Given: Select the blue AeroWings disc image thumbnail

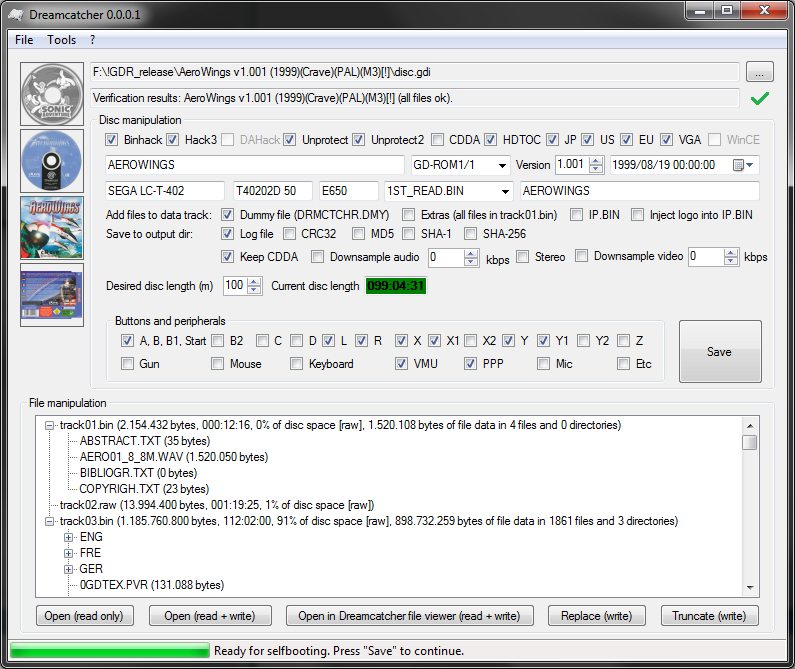Looking at the screenshot, I should pos(52,161).
